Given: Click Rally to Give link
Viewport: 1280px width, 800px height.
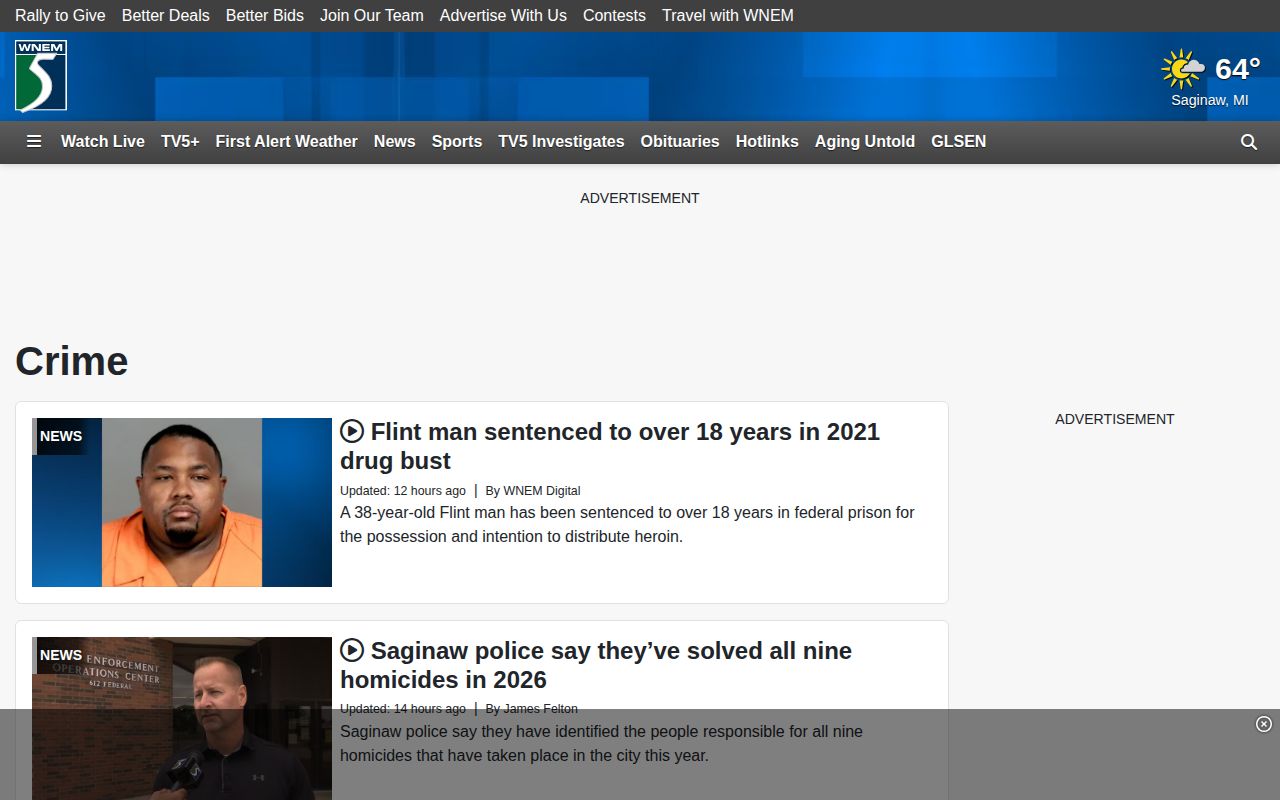Looking at the screenshot, I should [60, 15].
